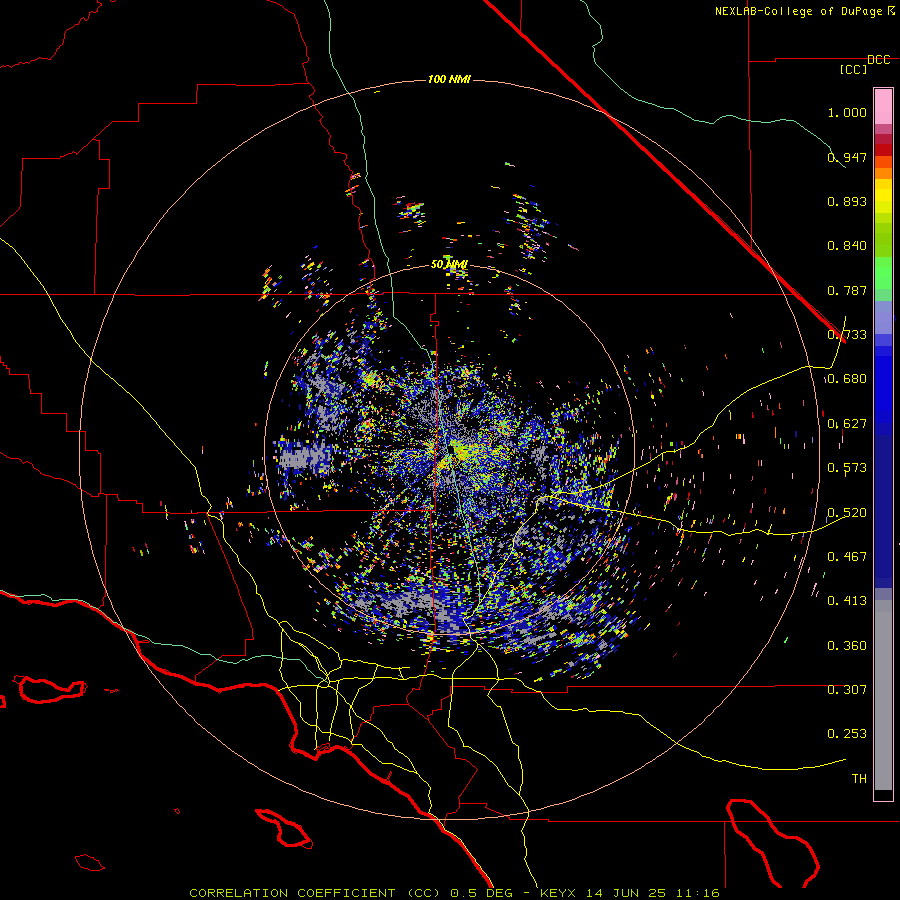Click the 0.573 legend value
The image size is (900, 900).
coord(847,468)
